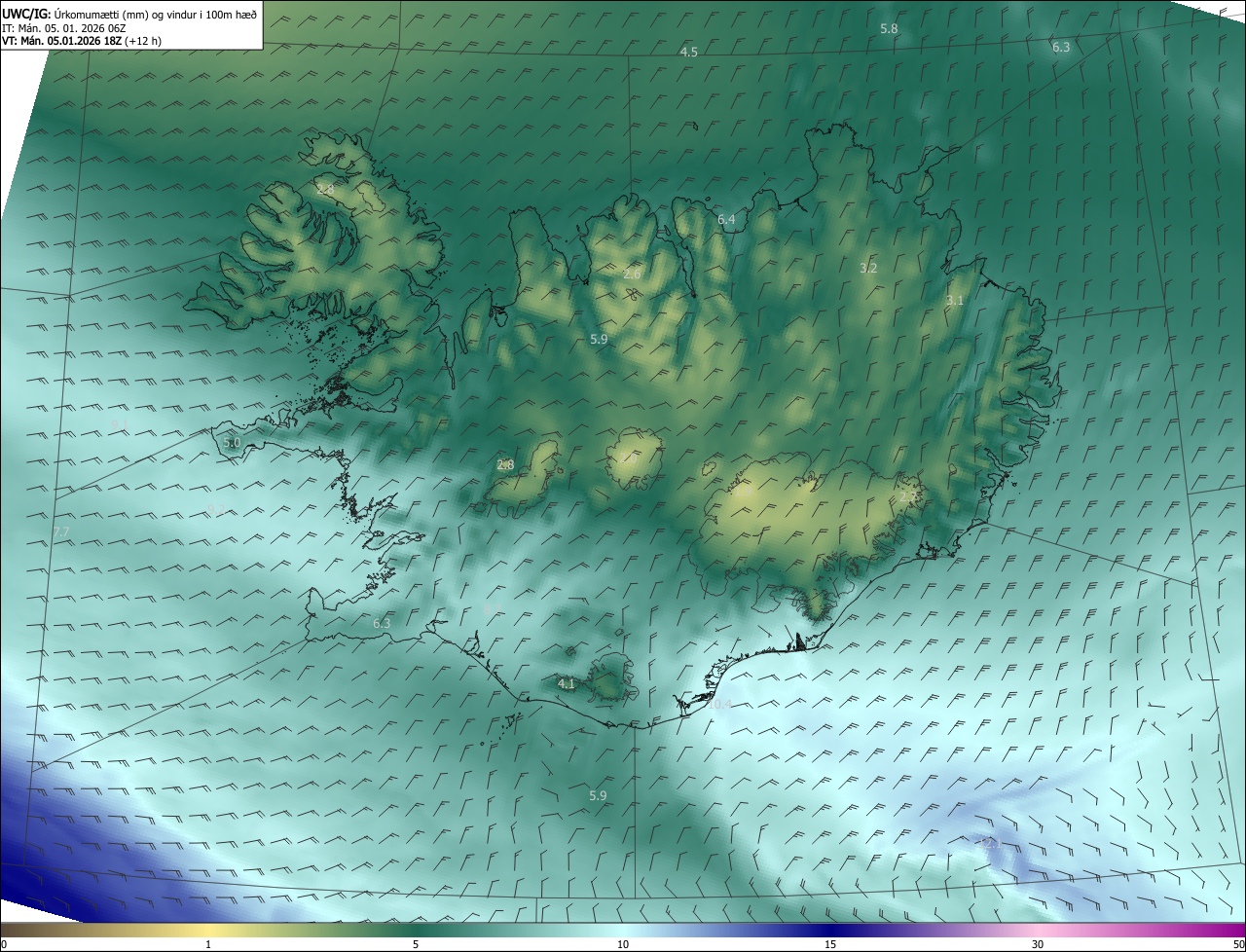Click the 0 label on color scale
This screenshot has width=1246, height=952.
coord(4,944)
